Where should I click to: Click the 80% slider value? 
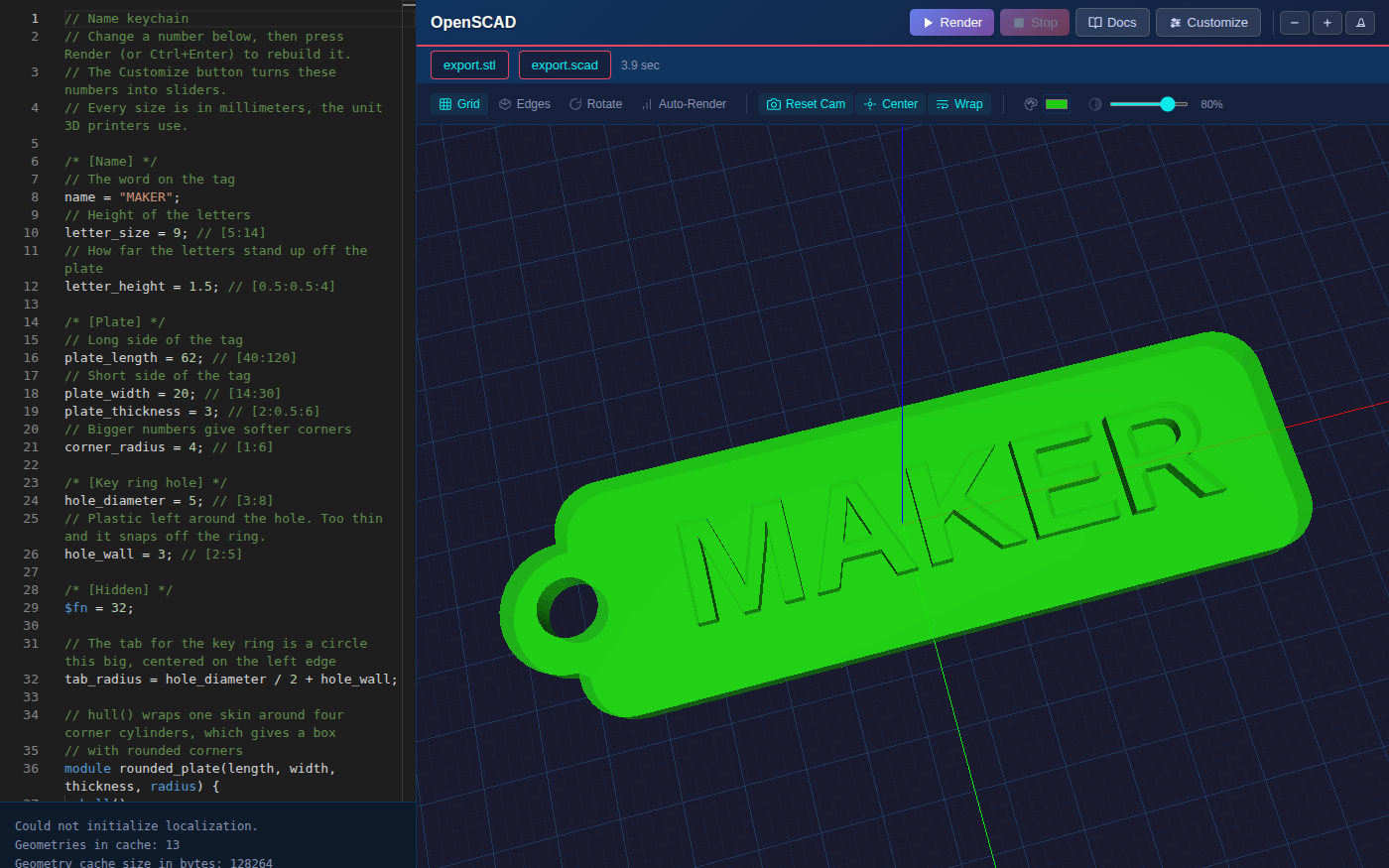tap(1211, 104)
